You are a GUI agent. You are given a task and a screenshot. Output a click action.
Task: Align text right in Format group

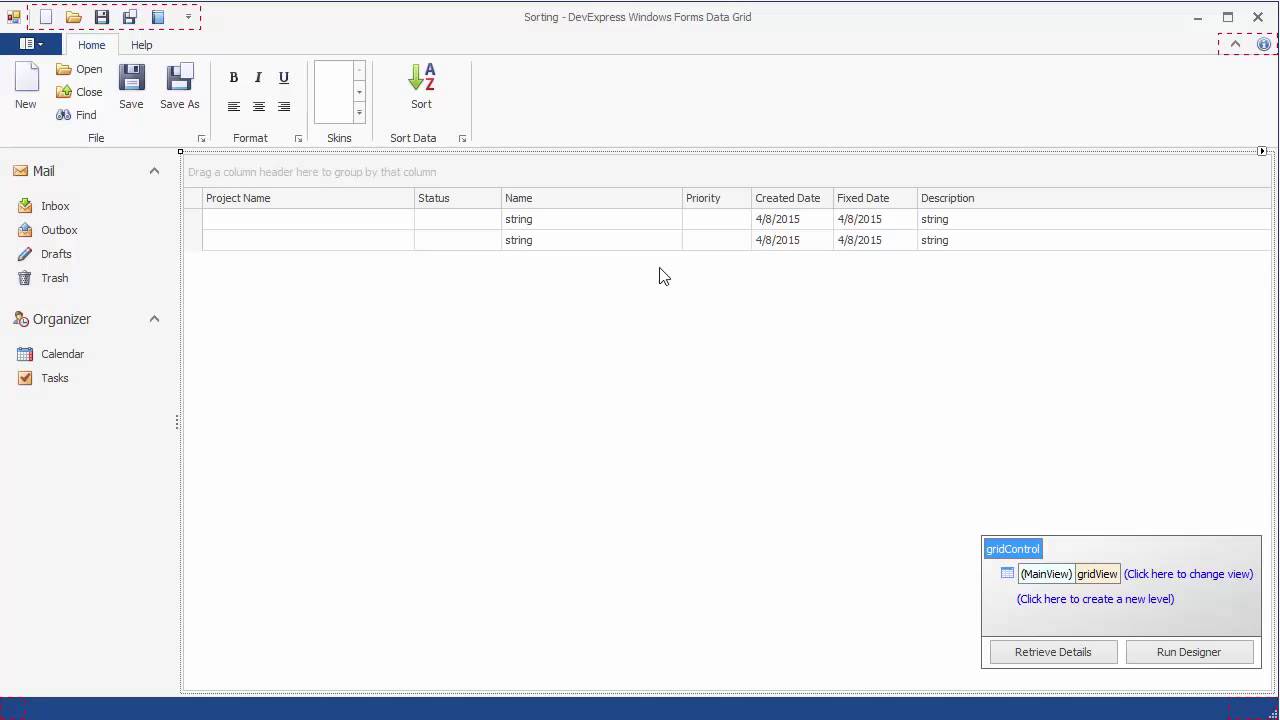click(x=284, y=107)
